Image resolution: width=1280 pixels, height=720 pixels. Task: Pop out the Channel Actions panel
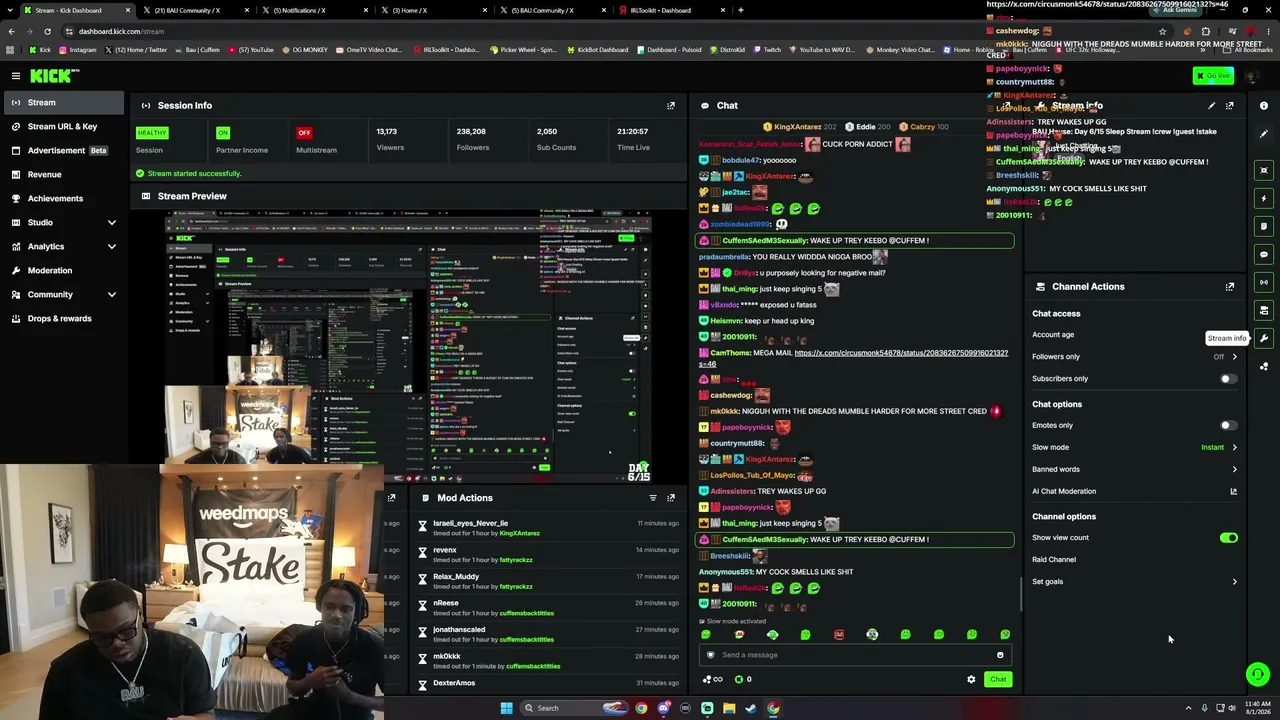point(1230,286)
